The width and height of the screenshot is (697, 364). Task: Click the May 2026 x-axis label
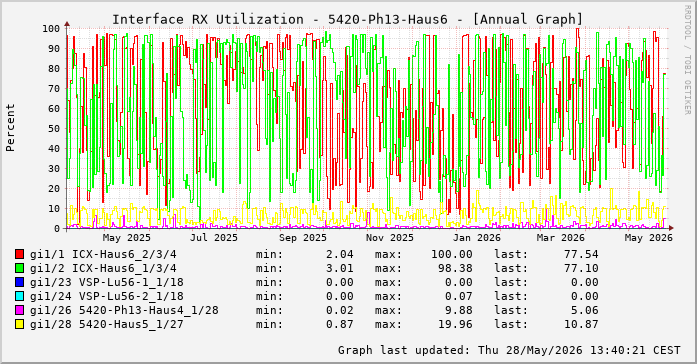[649, 238]
